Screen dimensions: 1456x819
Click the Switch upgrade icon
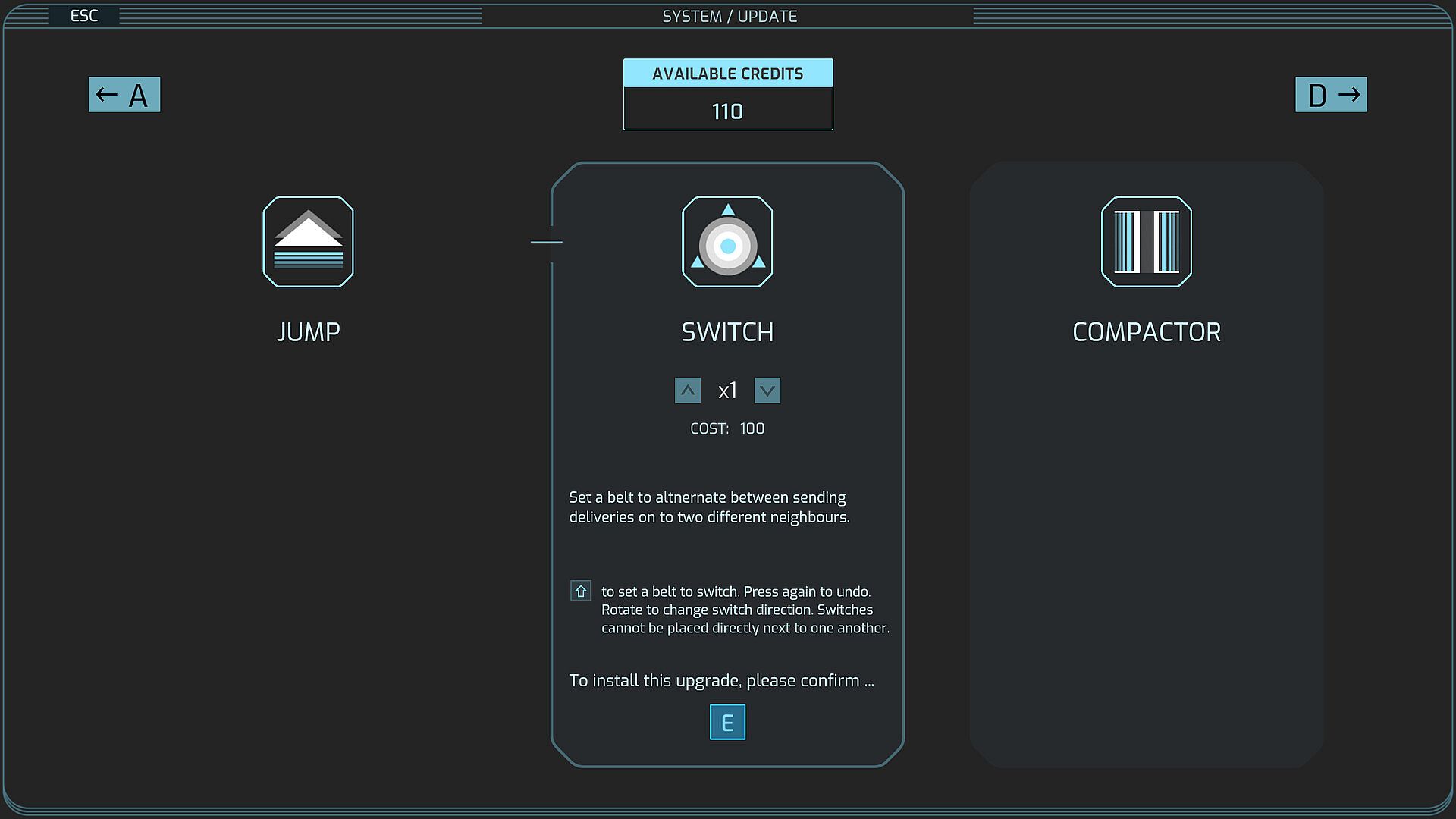coord(727,241)
